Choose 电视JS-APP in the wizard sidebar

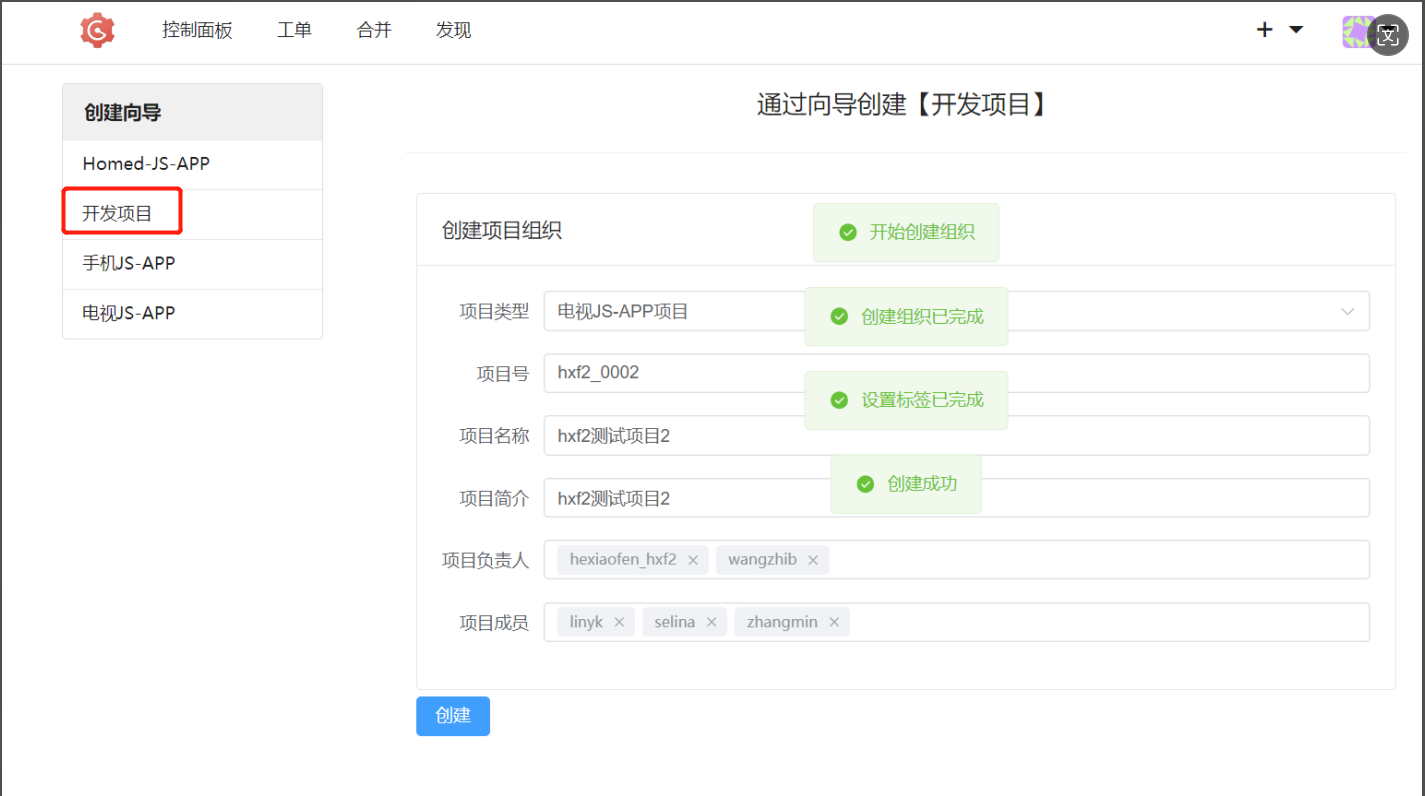click(129, 314)
